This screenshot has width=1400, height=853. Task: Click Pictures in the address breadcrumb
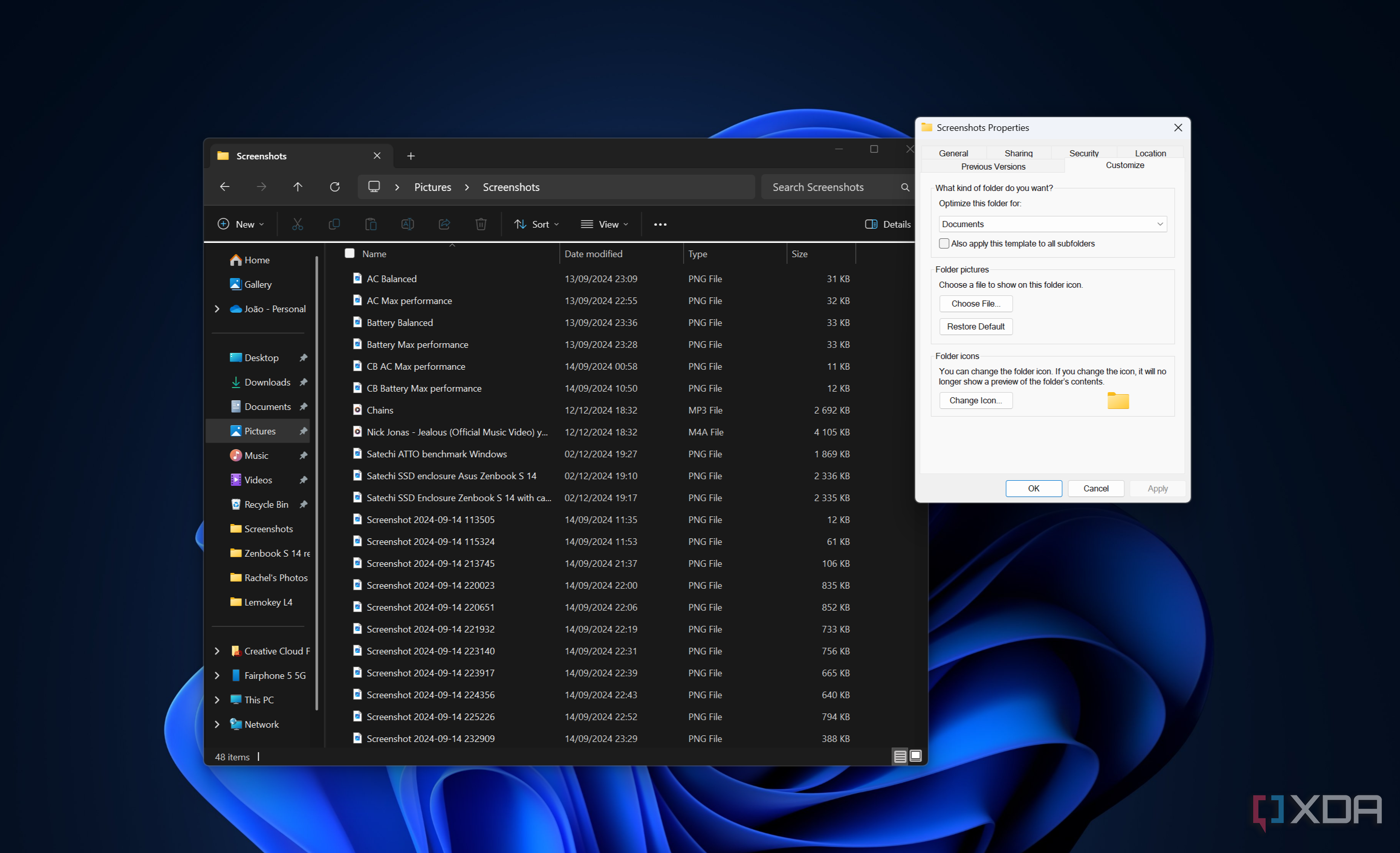point(433,187)
